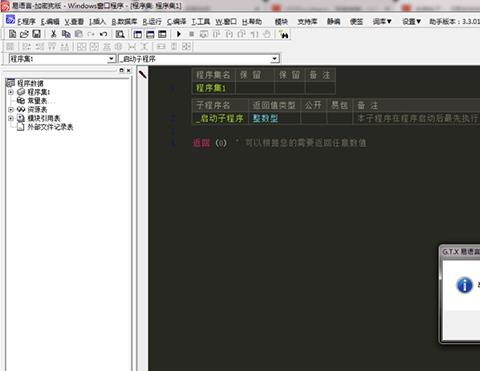480x371 pixels.
Task: Run the program with the play icon
Action: tap(179, 34)
